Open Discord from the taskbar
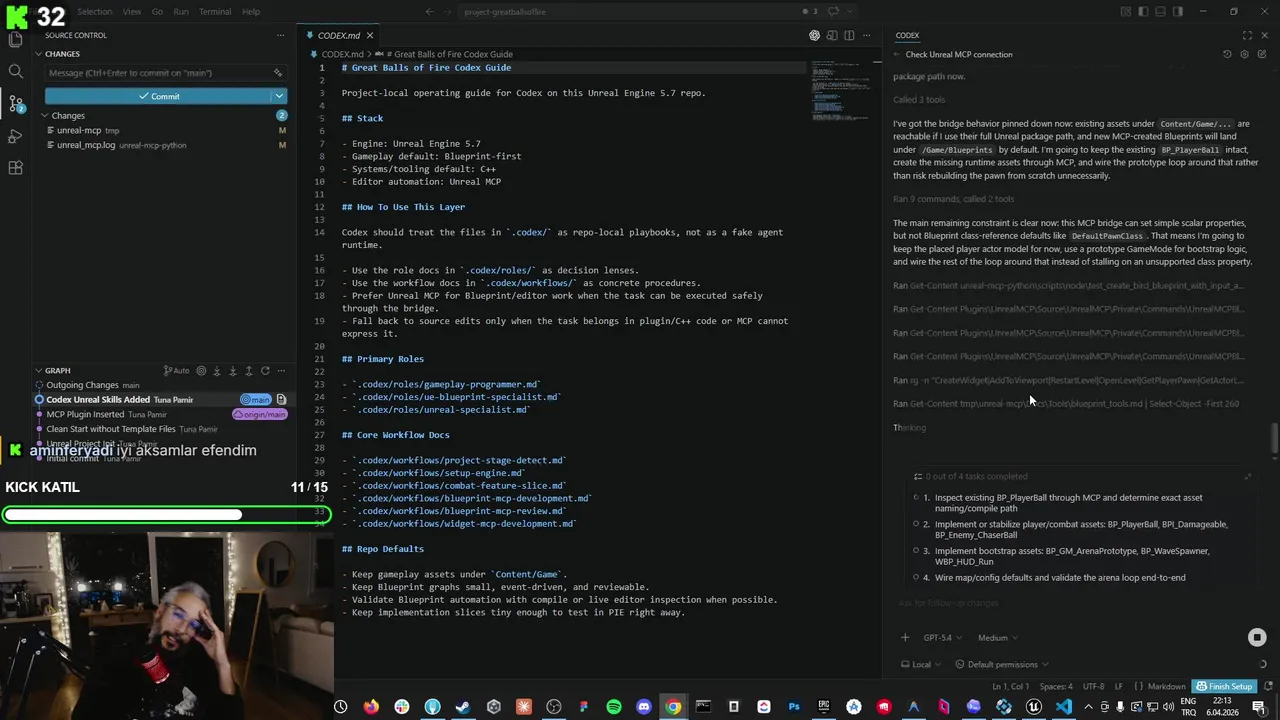1280x720 pixels. click(x=644, y=707)
